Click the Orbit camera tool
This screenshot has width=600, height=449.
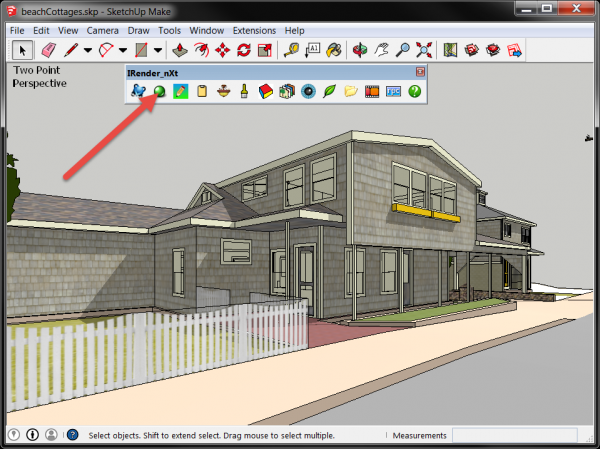pyautogui.click(x=358, y=49)
